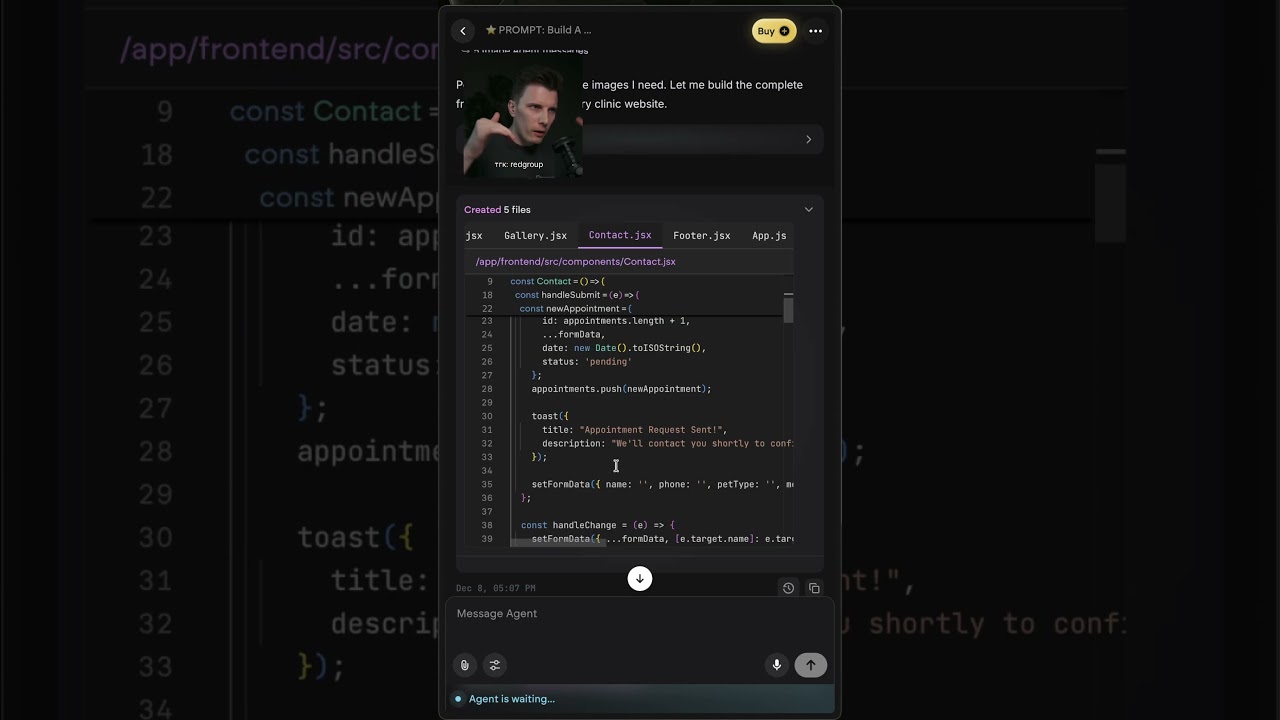
Task: Jump to bottom with down-arrow button
Action: click(x=640, y=578)
